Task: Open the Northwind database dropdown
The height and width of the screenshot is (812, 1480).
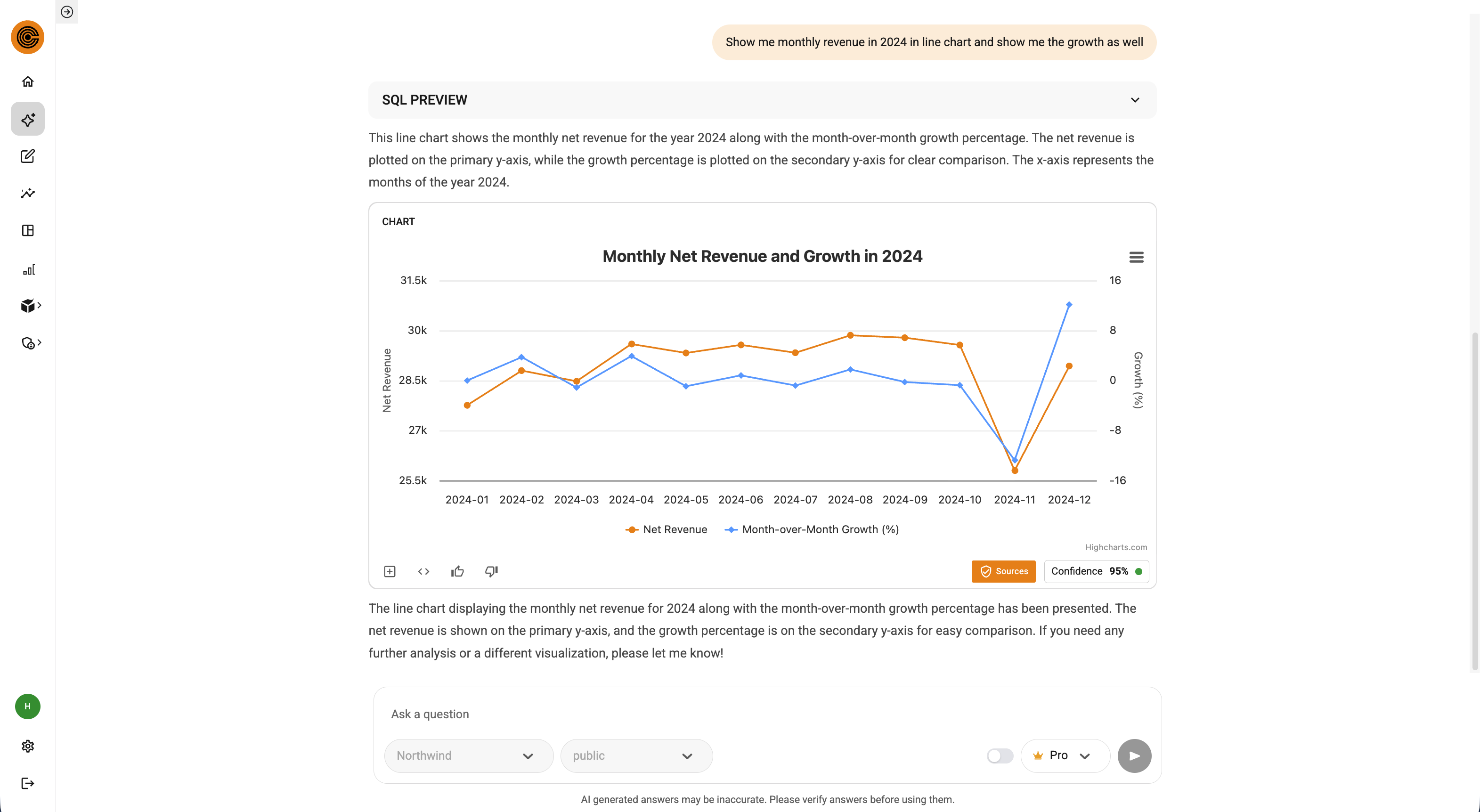Action: (x=468, y=755)
